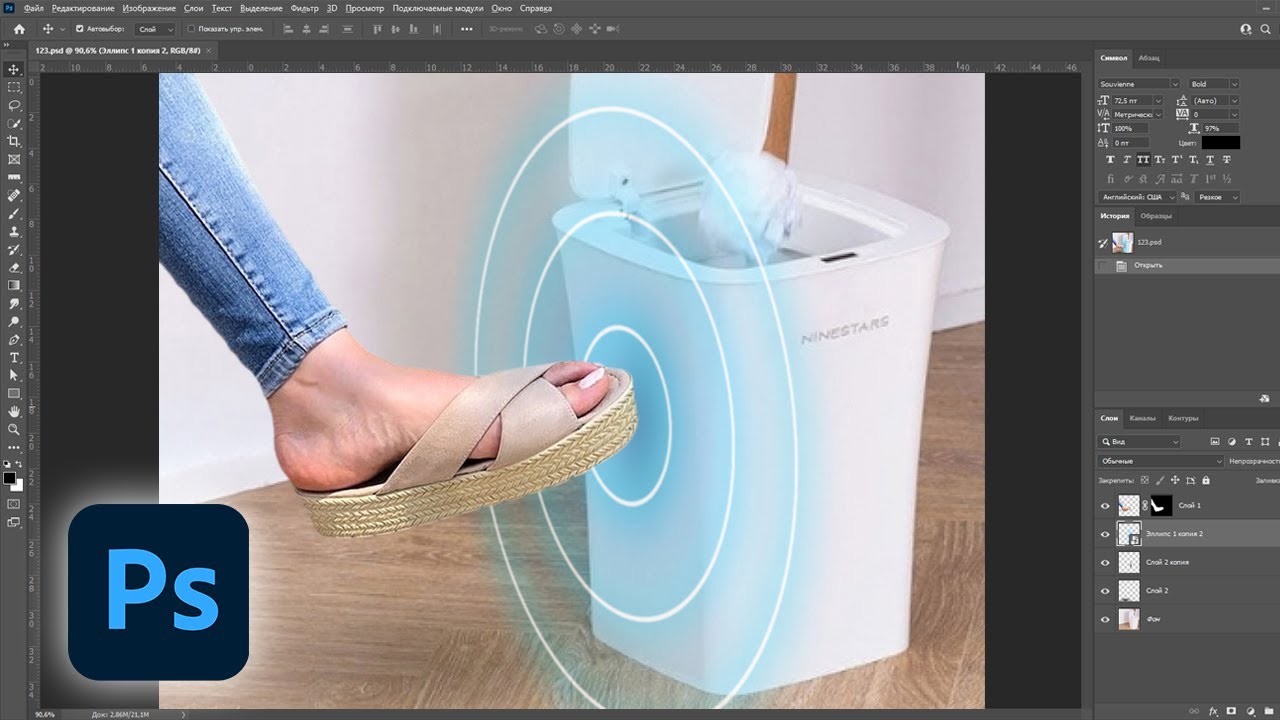Toggle Underline in Character panel
Image resolution: width=1280 pixels, height=720 pixels.
click(1210, 160)
